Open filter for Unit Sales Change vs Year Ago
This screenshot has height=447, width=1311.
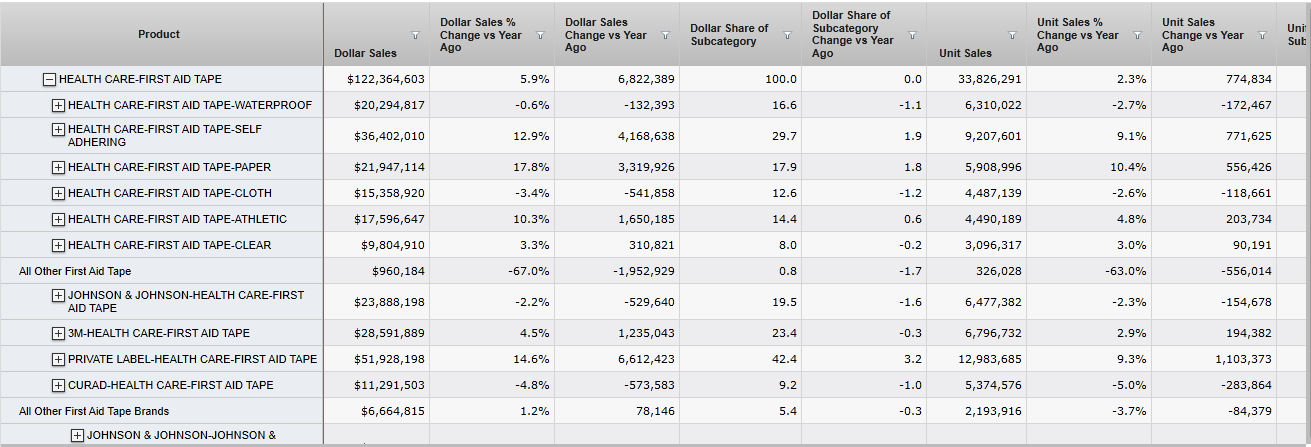click(1262, 35)
